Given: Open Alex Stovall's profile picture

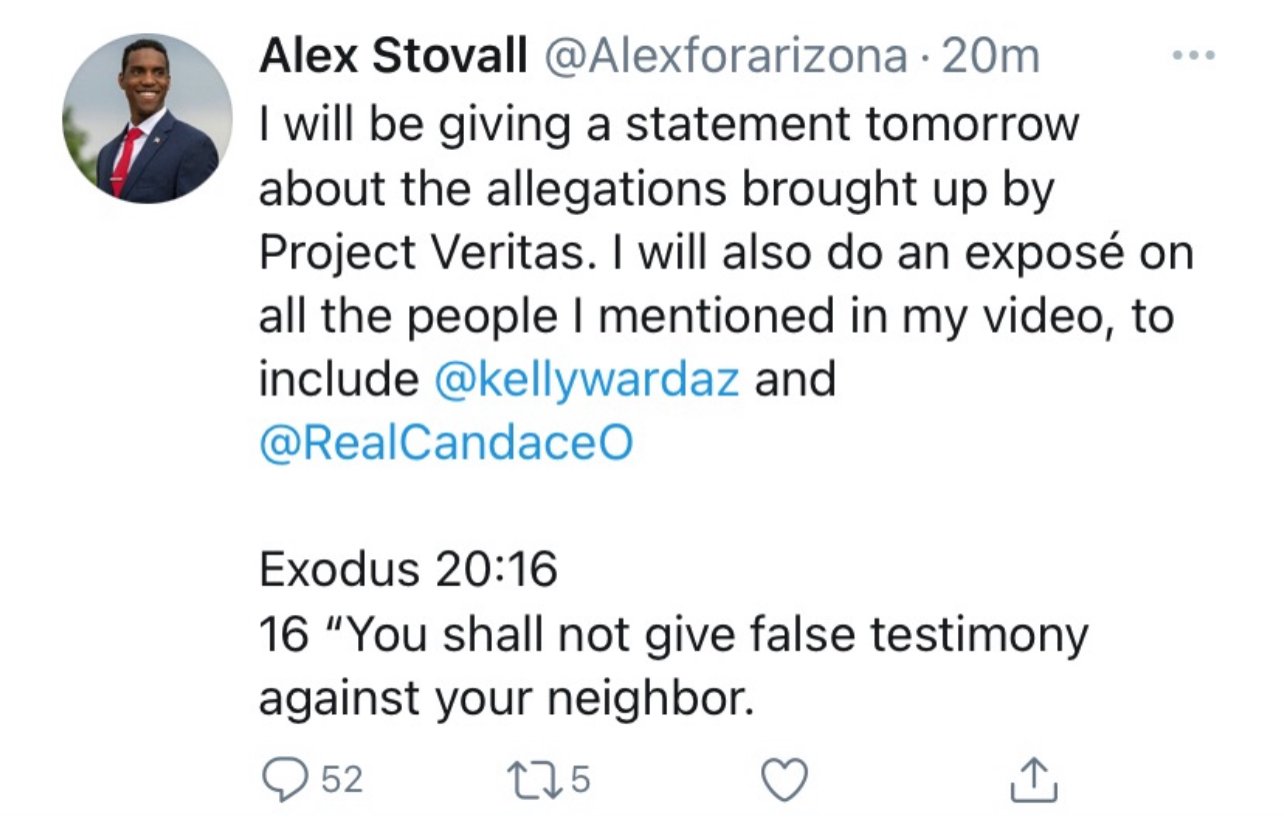Looking at the screenshot, I should [147, 119].
